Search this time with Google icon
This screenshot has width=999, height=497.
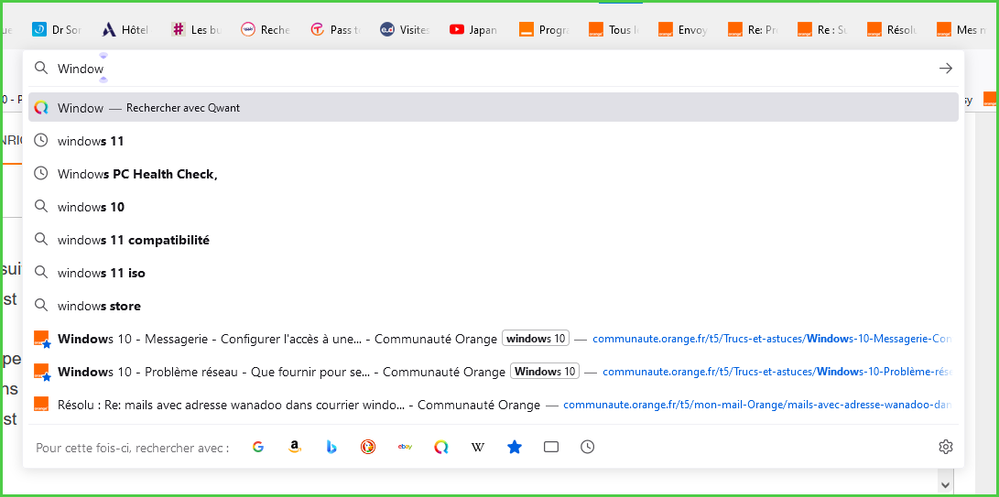coord(258,447)
